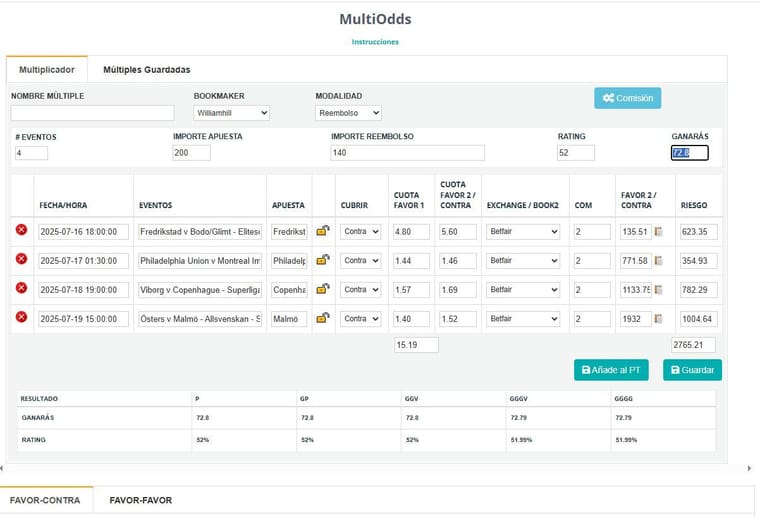Screen dimensions: 760x518
Task: Focus the Nombre Múltiple input field
Action: 93,113
